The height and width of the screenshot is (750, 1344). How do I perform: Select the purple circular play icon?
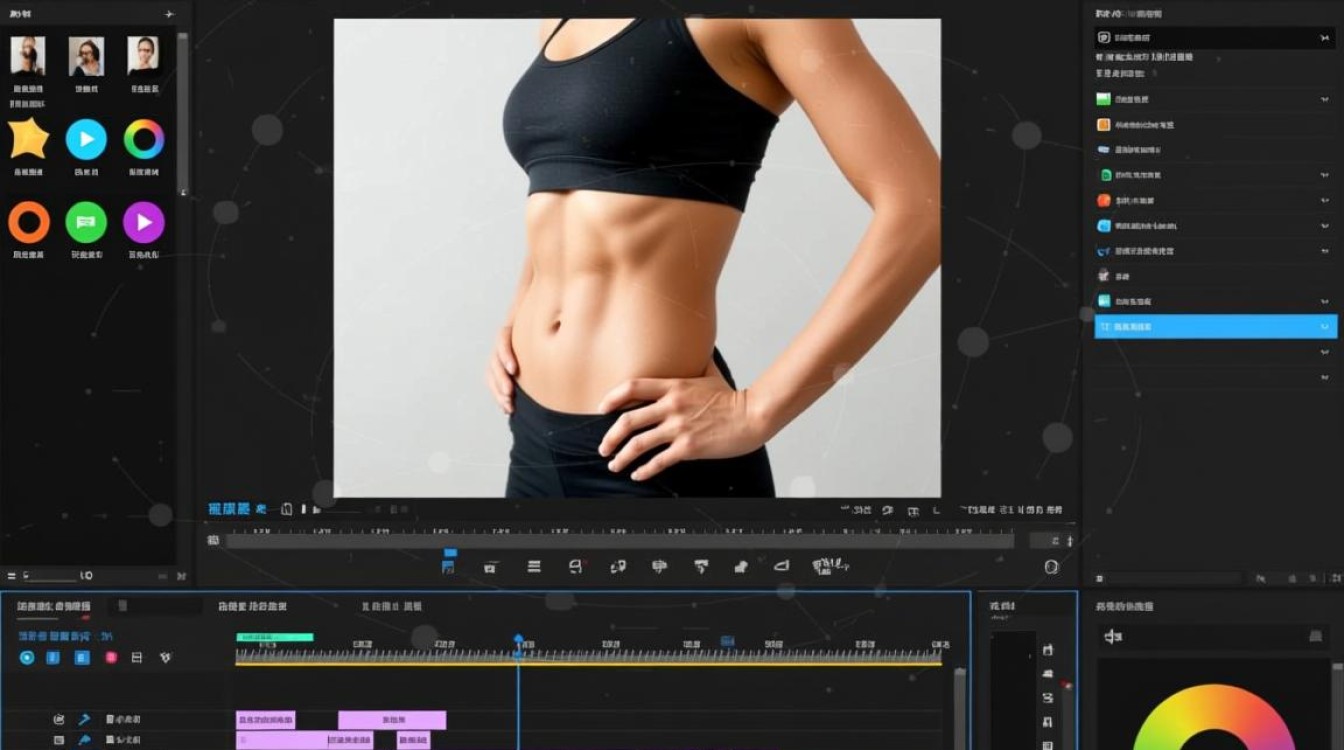144,222
